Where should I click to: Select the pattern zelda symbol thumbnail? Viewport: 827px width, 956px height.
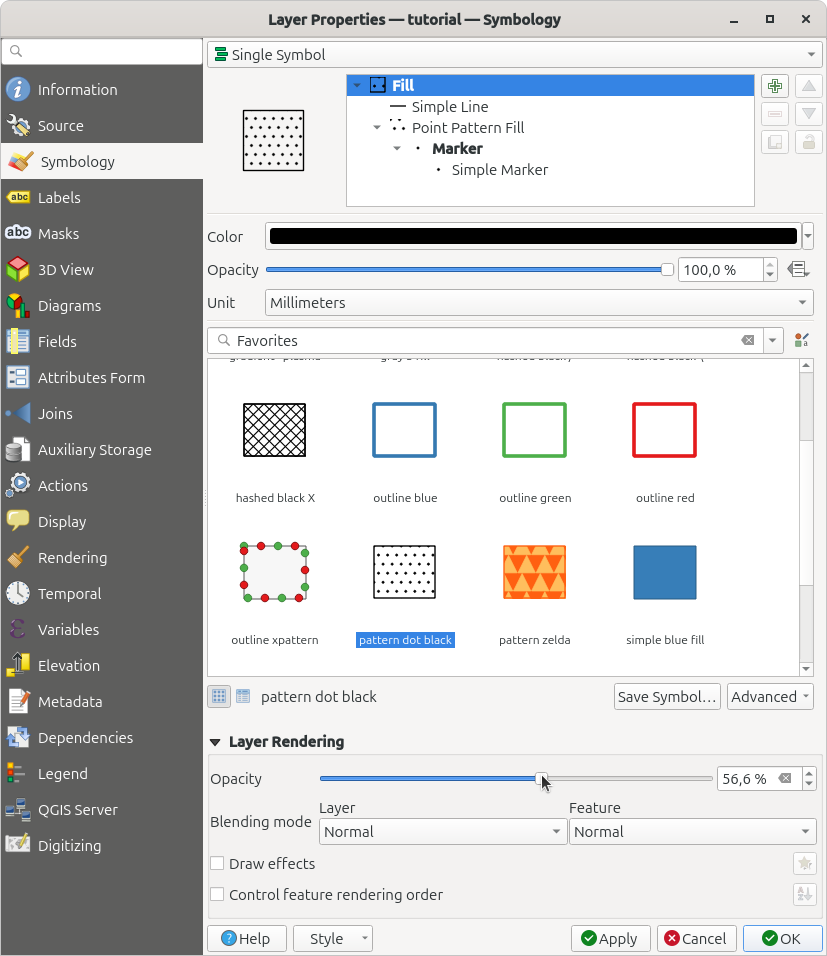pyautogui.click(x=534, y=573)
